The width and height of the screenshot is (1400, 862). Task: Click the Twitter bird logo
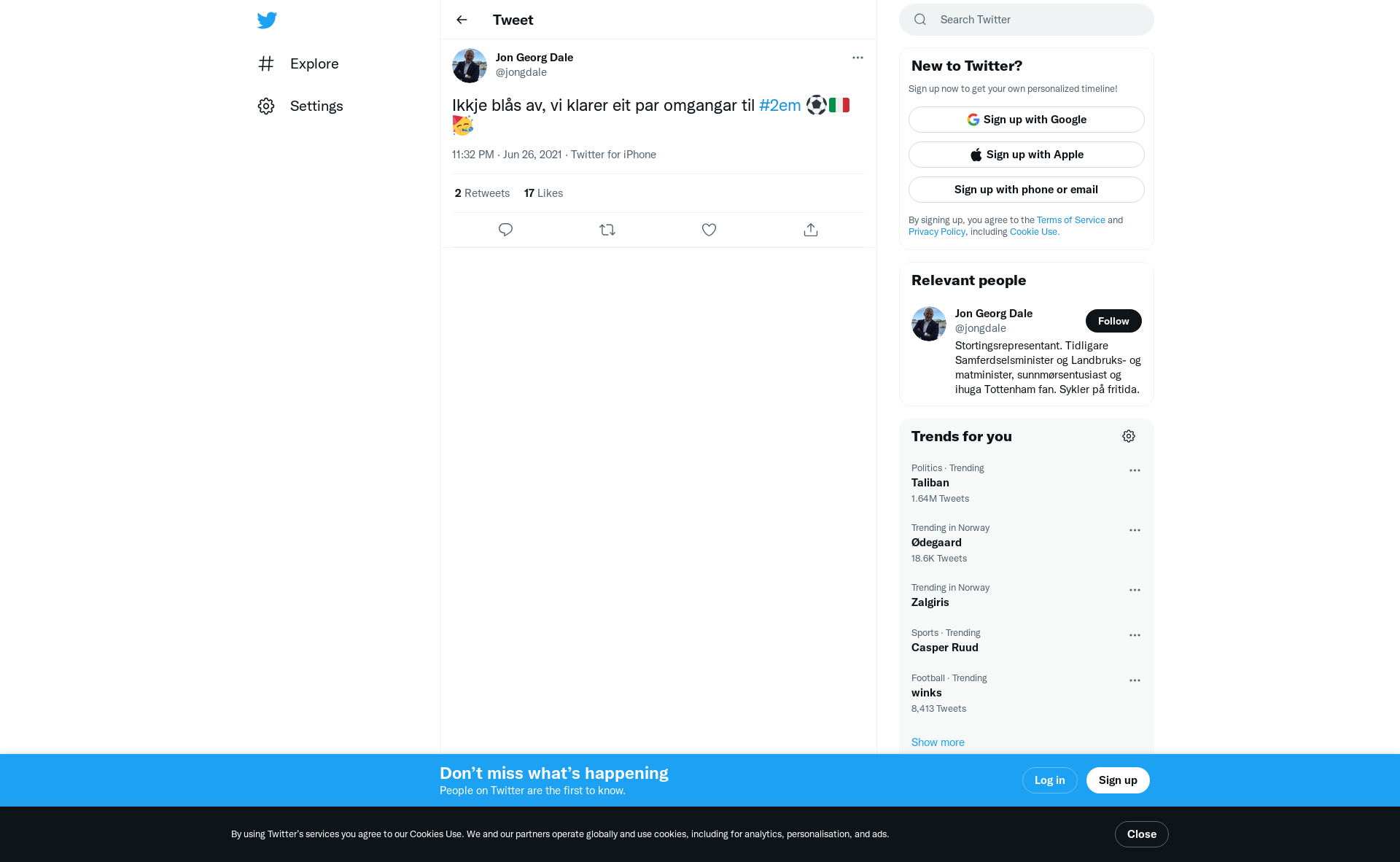(267, 20)
